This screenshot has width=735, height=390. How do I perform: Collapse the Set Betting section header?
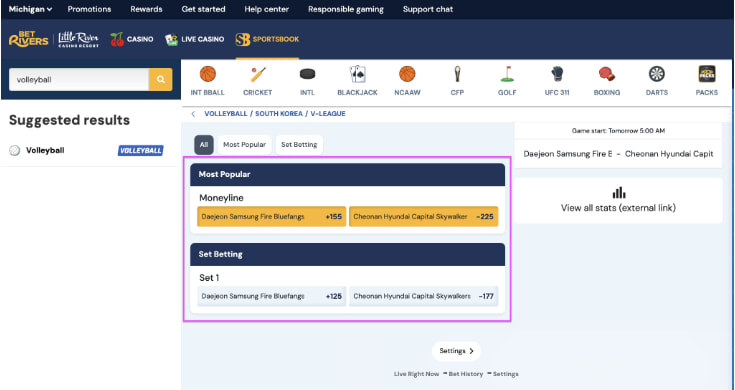click(347, 255)
